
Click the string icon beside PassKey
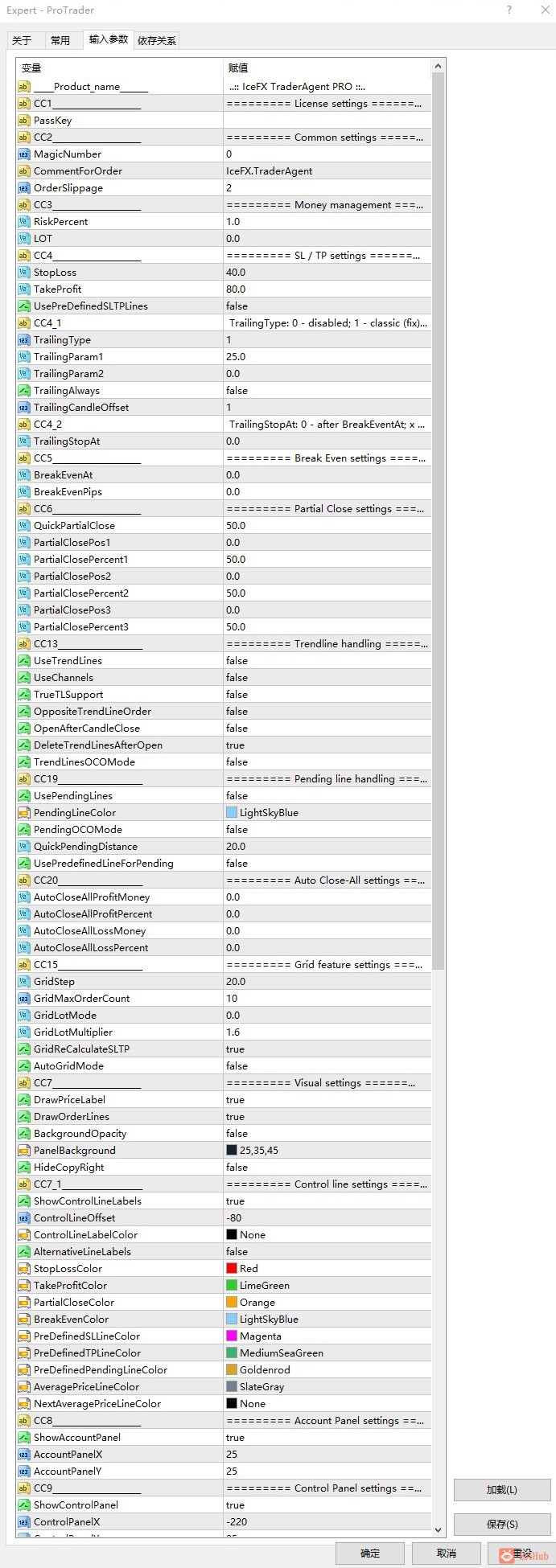pyautogui.click(x=23, y=121)
